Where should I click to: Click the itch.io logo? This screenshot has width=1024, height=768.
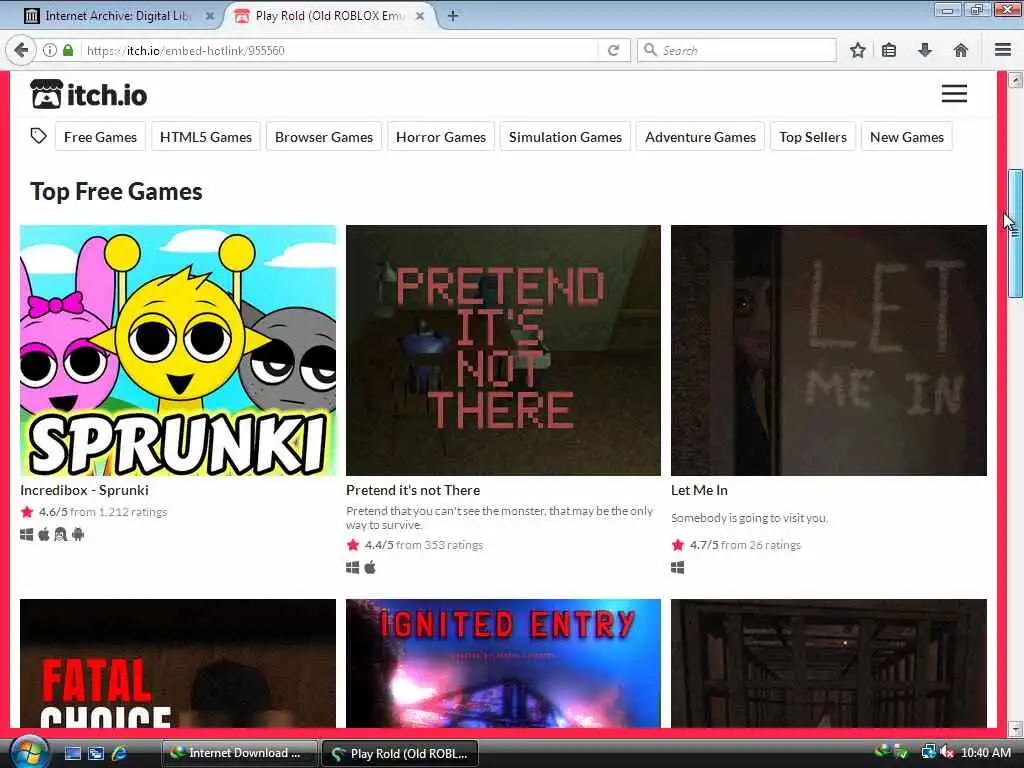pos(88,95)
